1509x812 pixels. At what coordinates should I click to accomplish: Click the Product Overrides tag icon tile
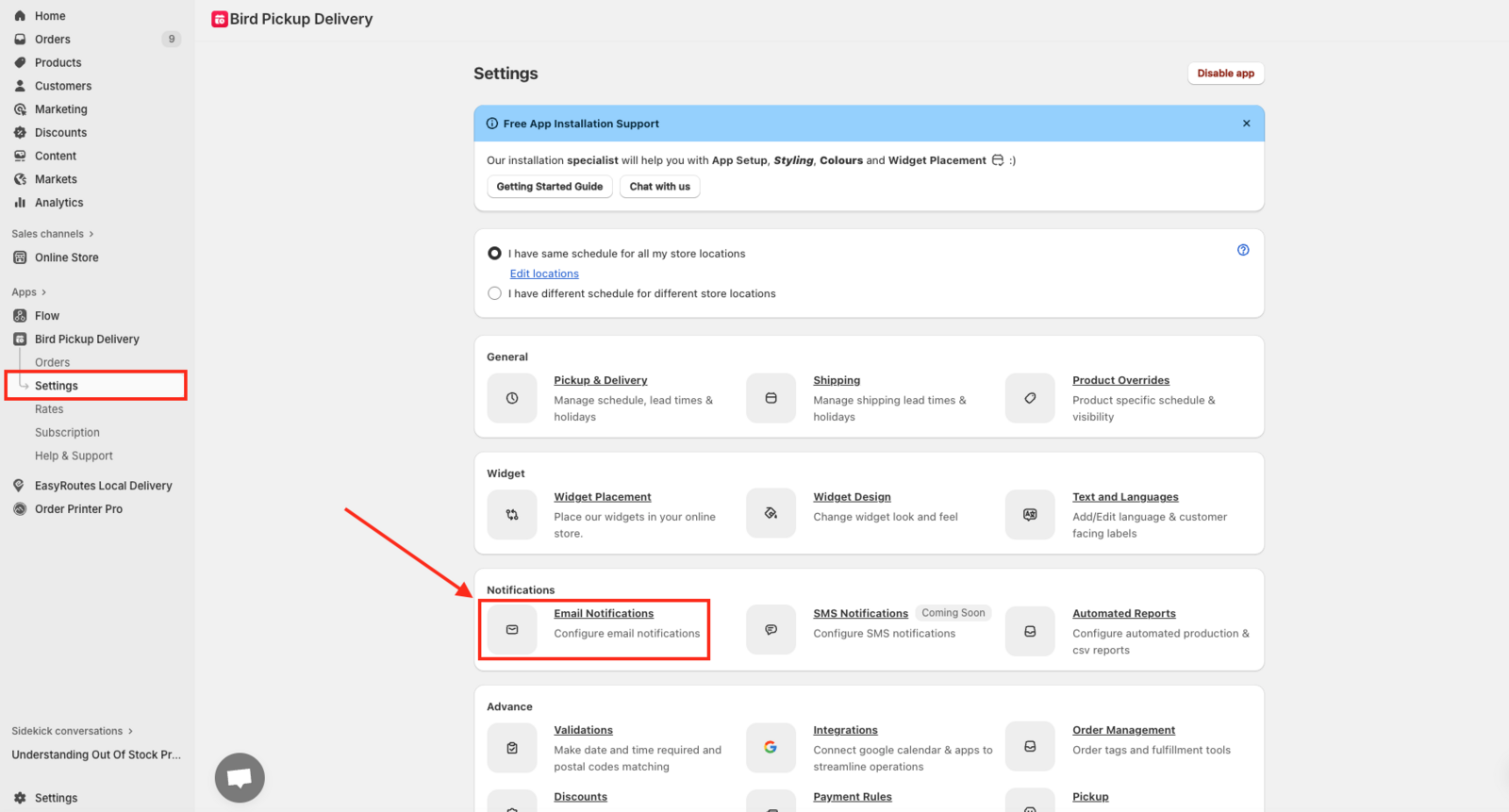1030,398
